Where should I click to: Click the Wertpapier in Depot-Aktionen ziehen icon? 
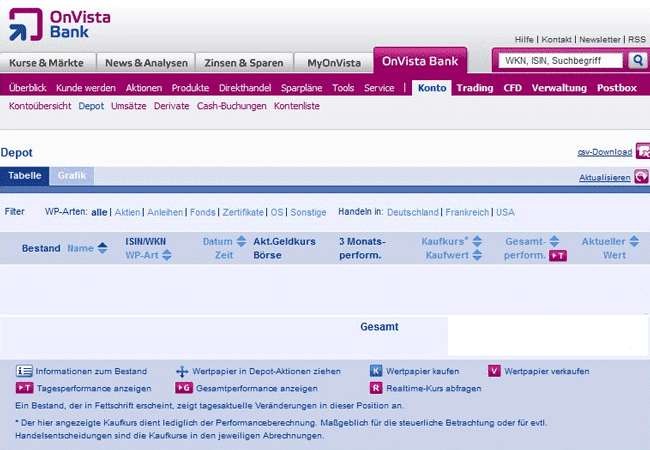pos(182,371)
